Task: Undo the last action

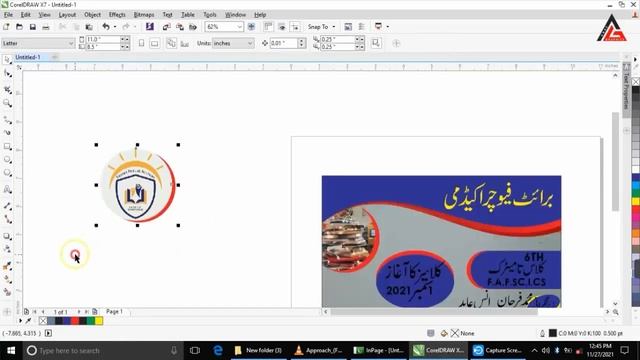Action: pyautogui.click(x=106, y=27)
